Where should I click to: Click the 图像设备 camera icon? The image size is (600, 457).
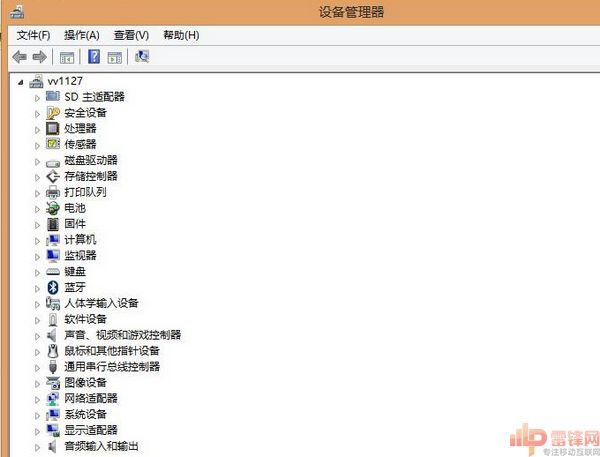pos(53,382)
